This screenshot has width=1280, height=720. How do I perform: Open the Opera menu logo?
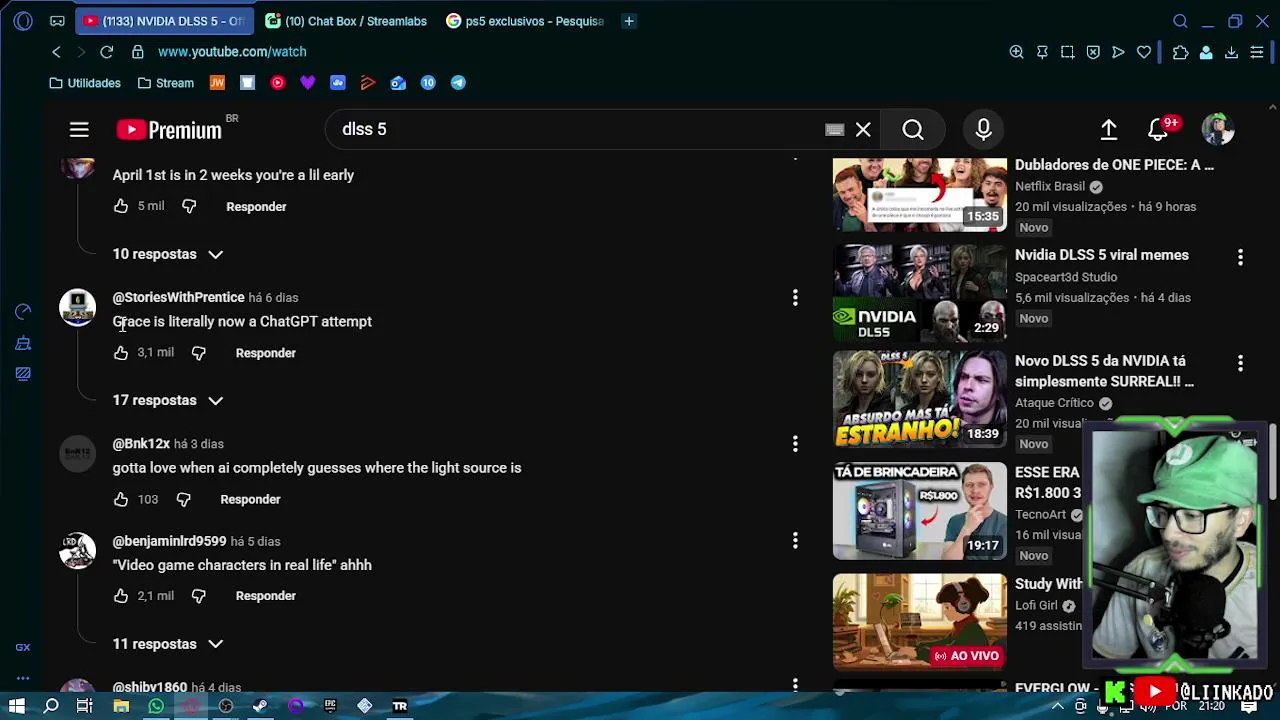[23, 21]
